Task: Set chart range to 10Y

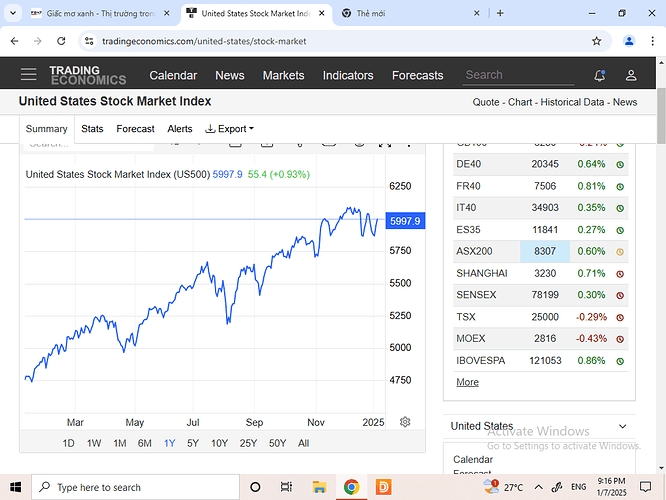Action: [x=219, y=443]
